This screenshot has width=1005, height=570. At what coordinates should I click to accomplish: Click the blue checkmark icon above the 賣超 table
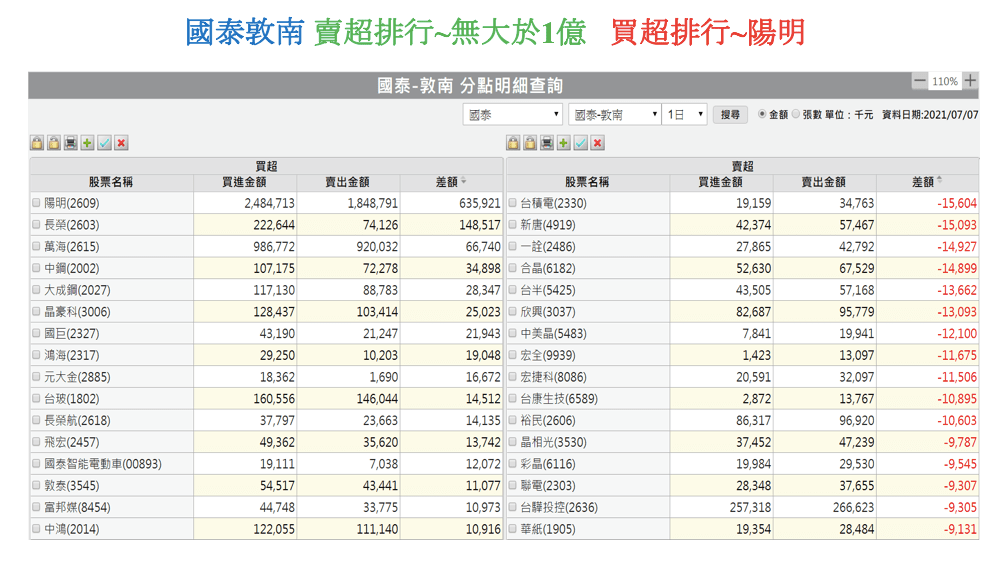[x=581, y=143]
